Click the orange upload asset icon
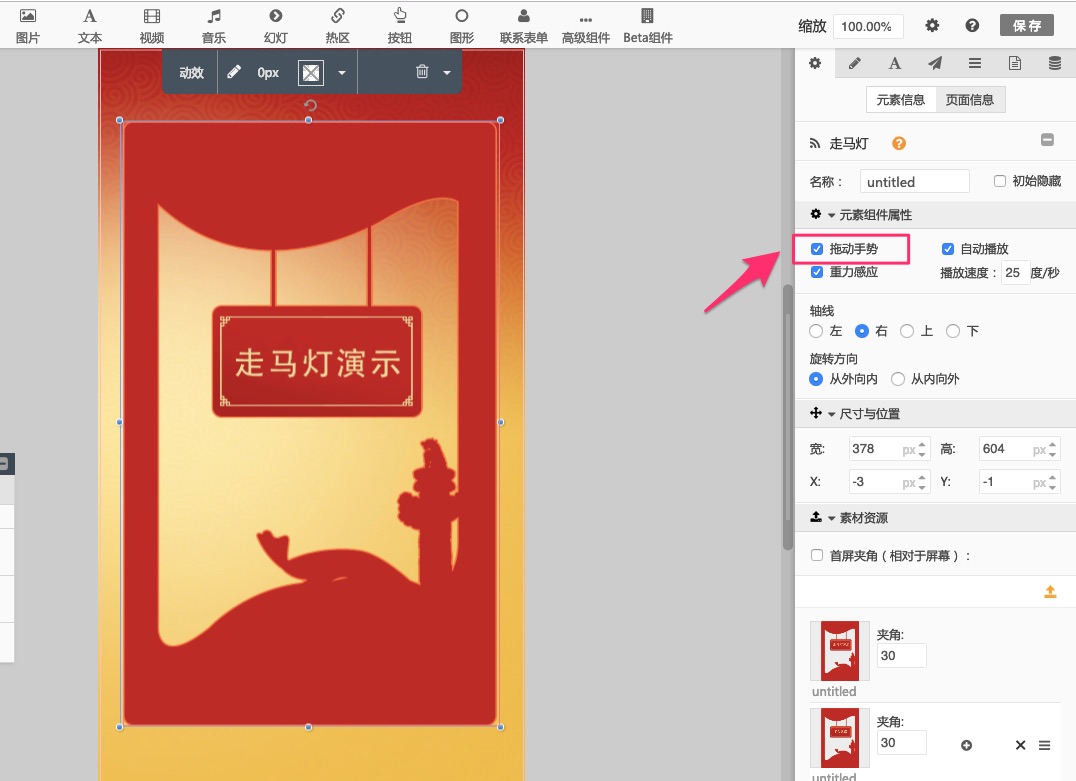 tap(1050, 592)
